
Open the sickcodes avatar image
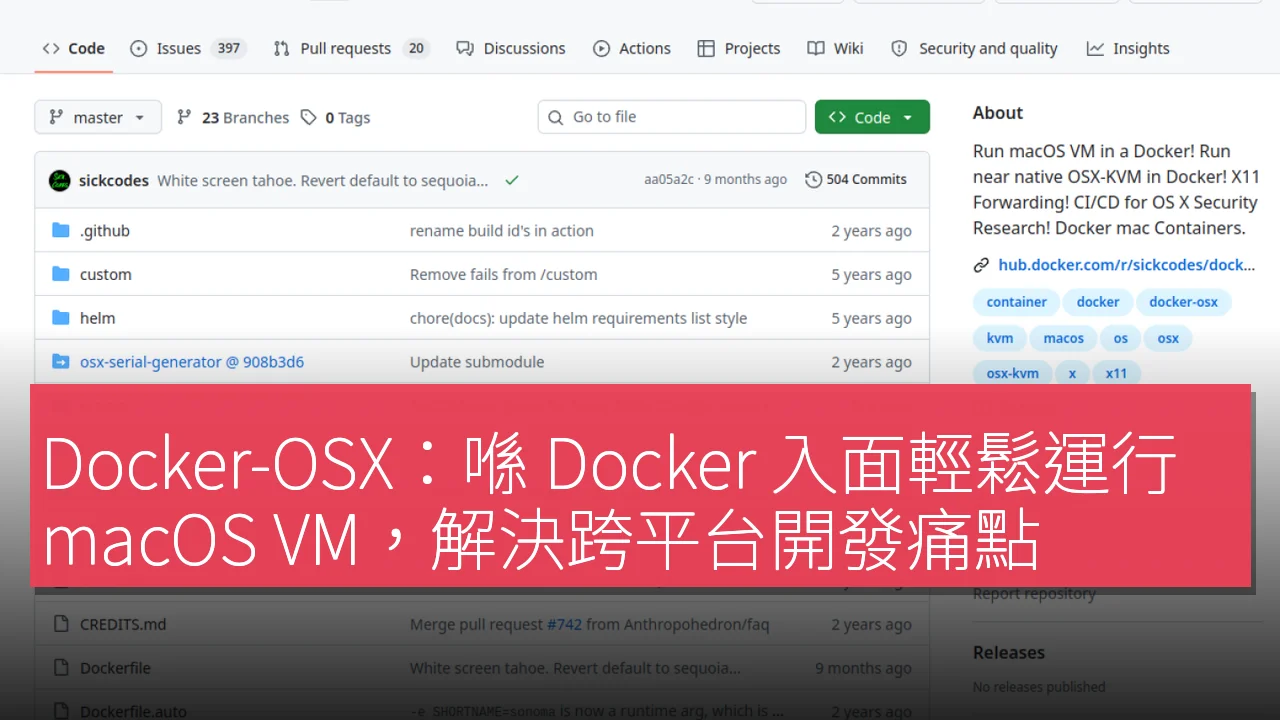coord(60,180)
